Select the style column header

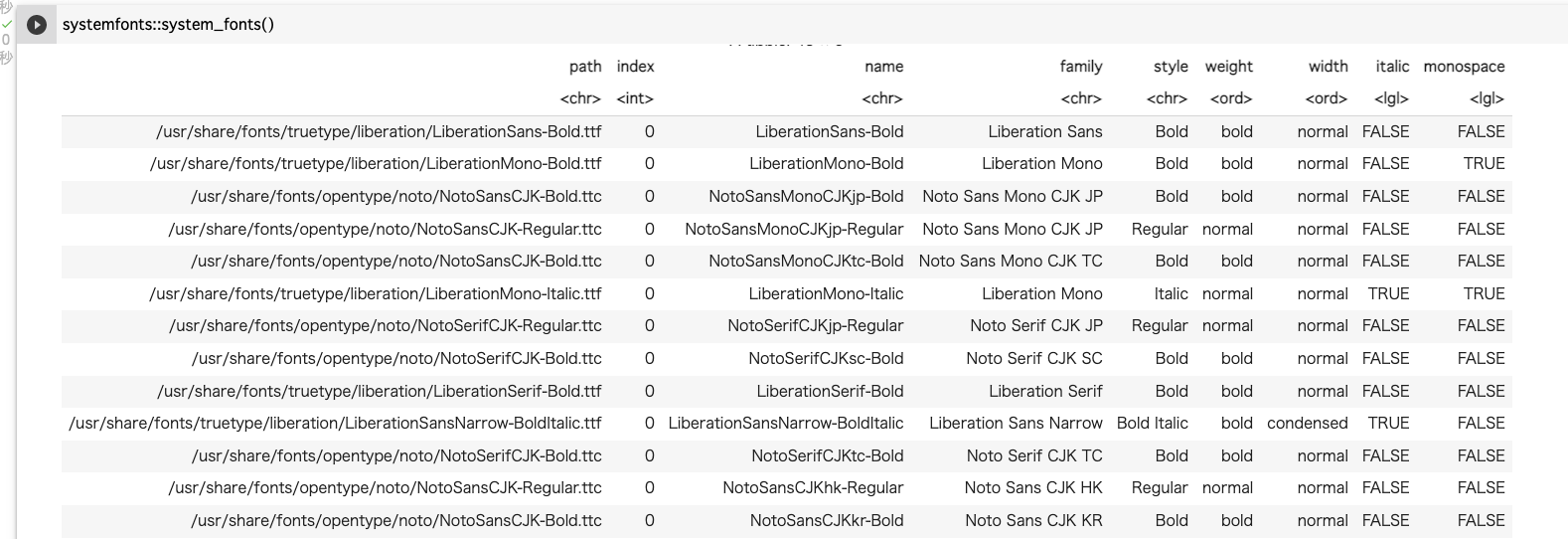[1170, 67]
